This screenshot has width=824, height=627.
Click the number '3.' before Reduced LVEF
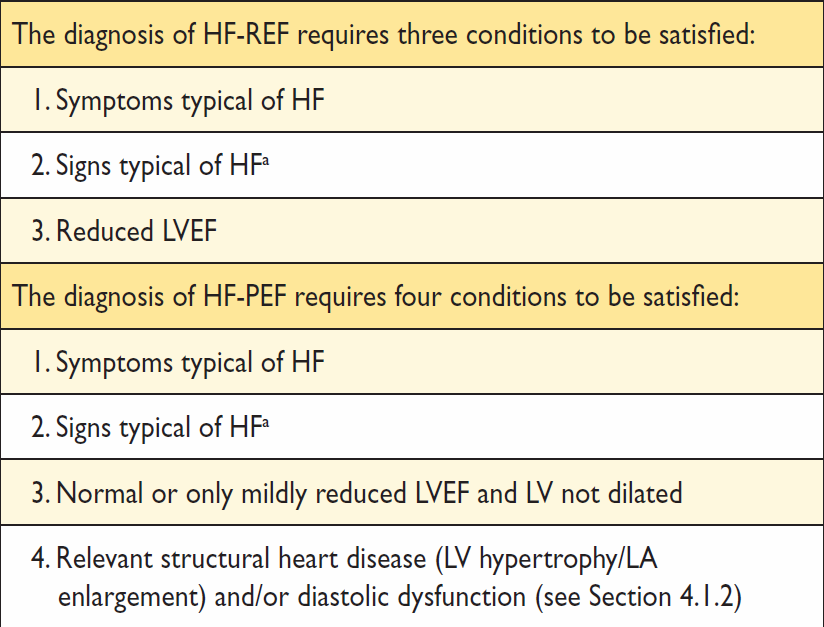click(x=41, y=231)
